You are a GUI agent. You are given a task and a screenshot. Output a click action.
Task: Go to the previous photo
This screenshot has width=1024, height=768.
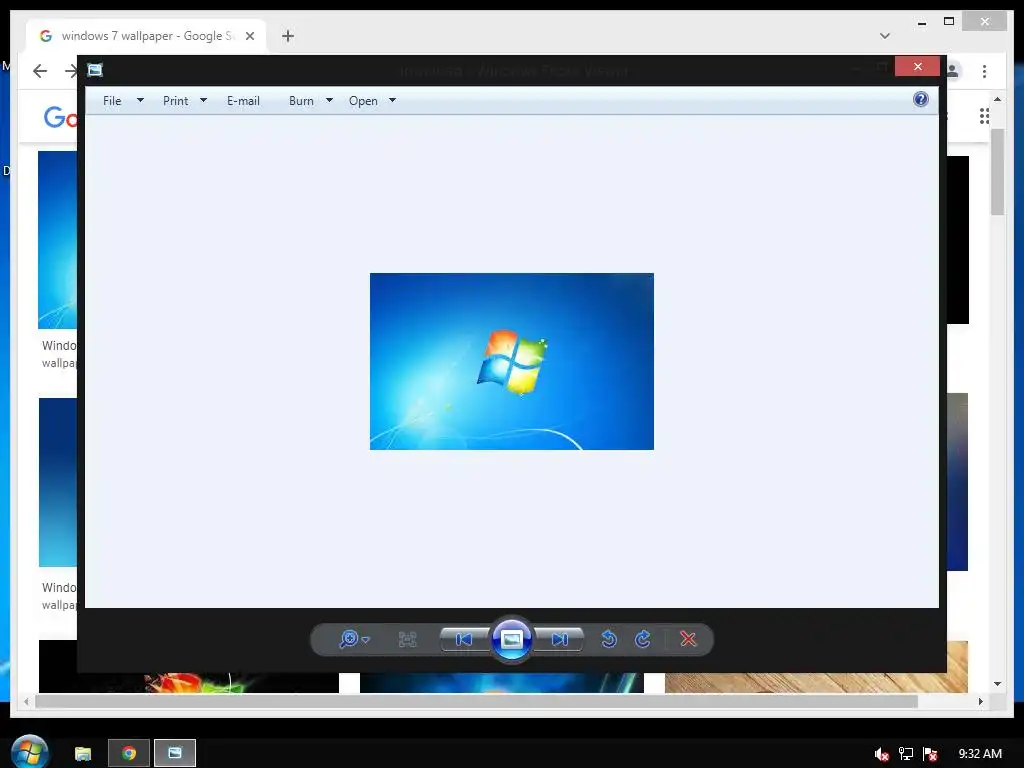click(x=464, y=639)
